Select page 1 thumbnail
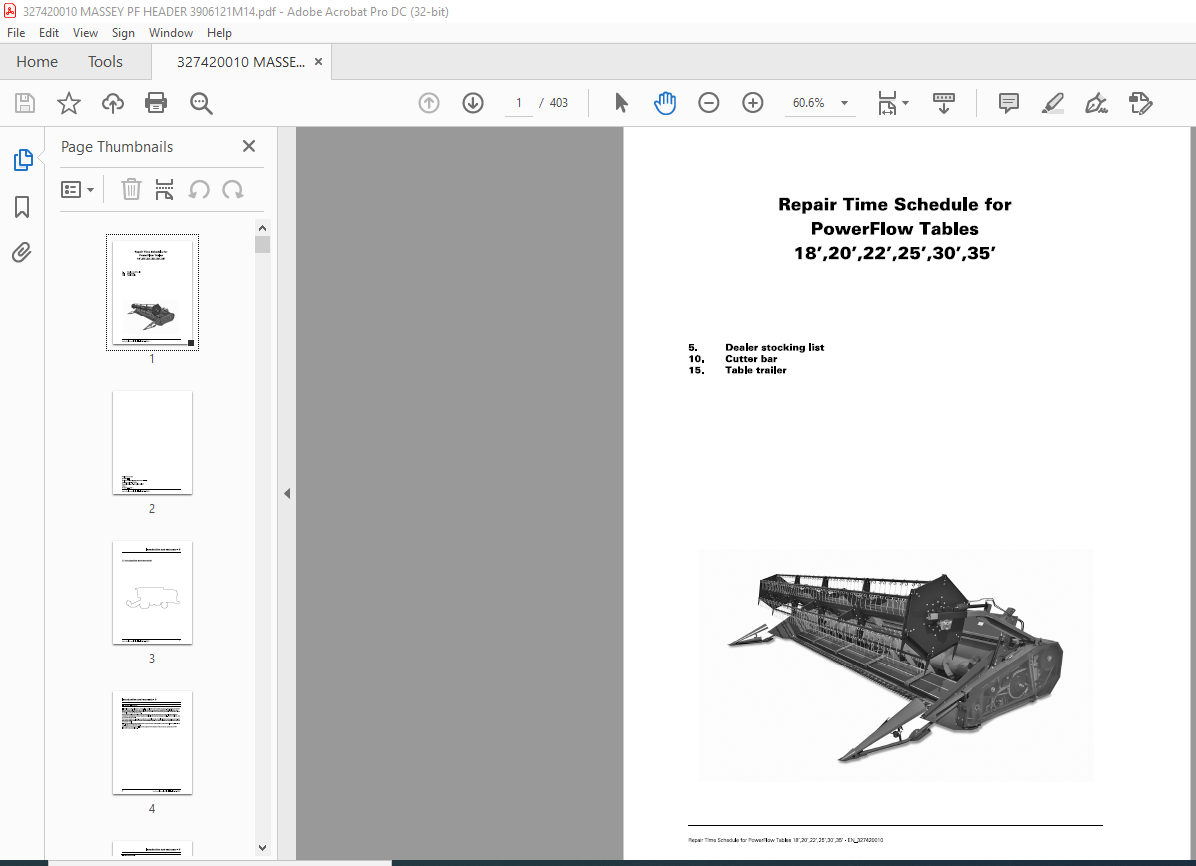This screenshot has height=866, width=1196. point(153,293)
